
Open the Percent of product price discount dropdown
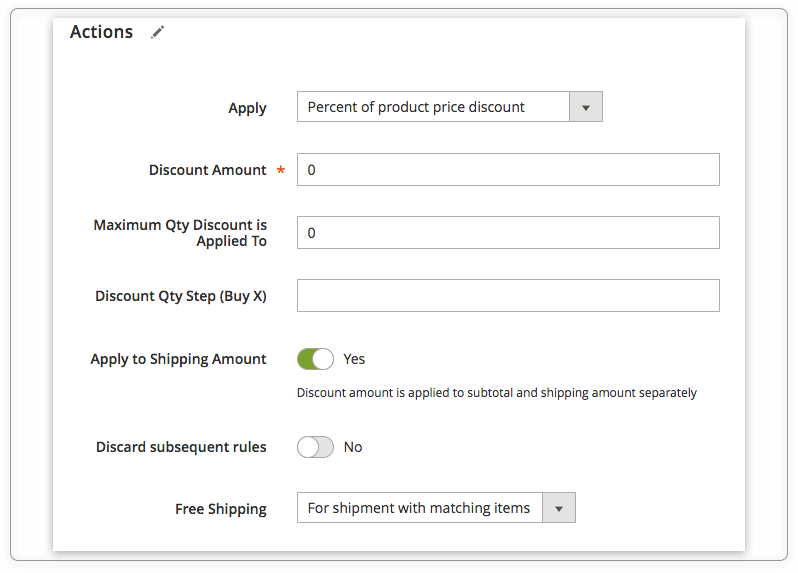(x=450, y=107)
